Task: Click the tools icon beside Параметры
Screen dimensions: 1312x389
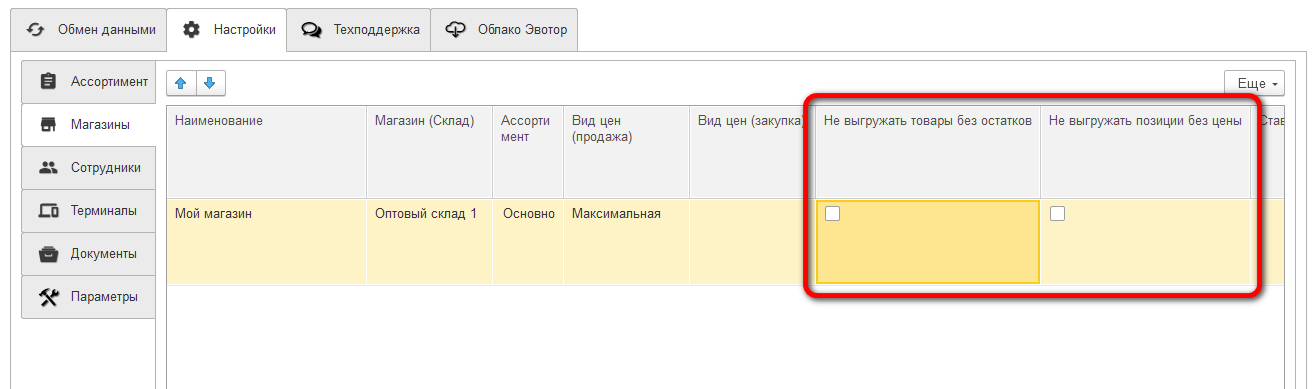Action: click(x=47, y=297)
